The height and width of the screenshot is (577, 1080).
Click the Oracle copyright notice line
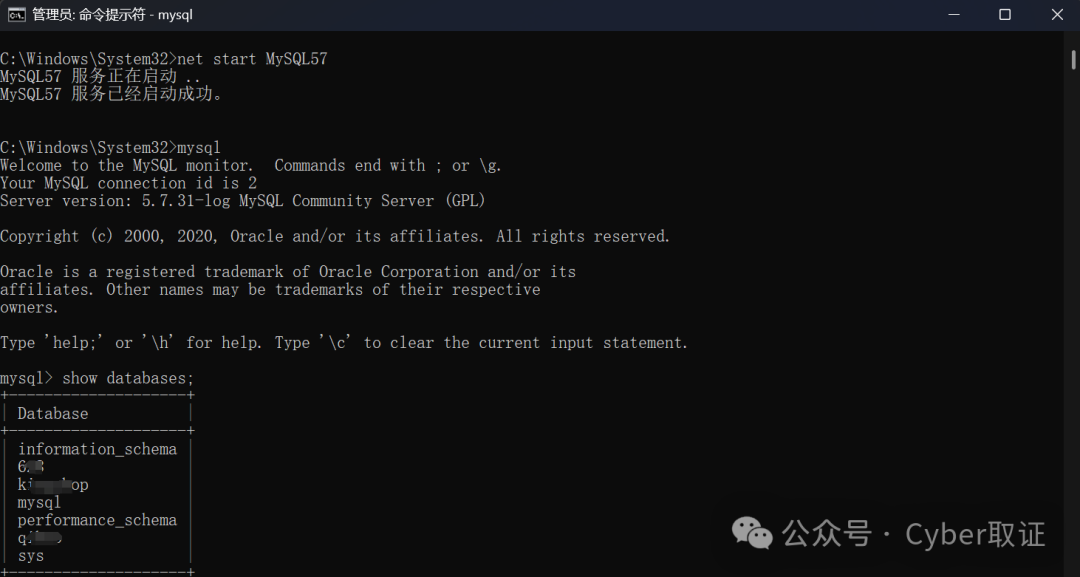pos(334,236)
